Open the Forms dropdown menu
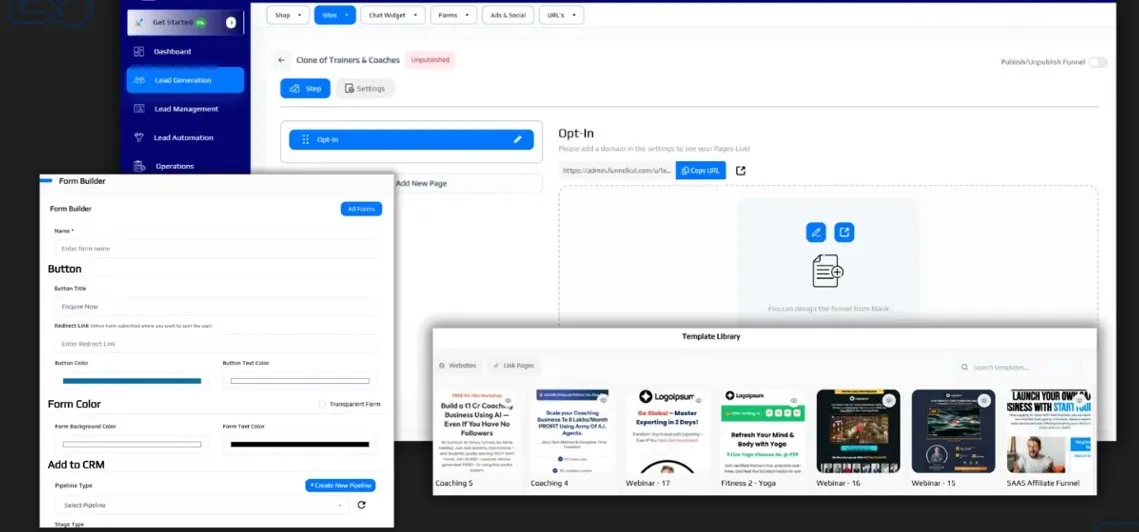The image size is (1139, 532). (453, 15)
